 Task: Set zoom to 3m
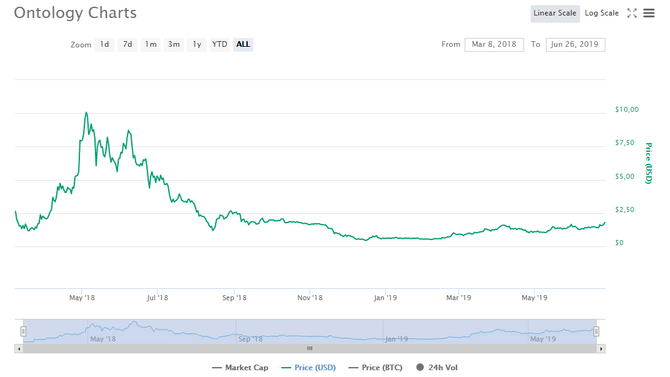coord(173,44)
